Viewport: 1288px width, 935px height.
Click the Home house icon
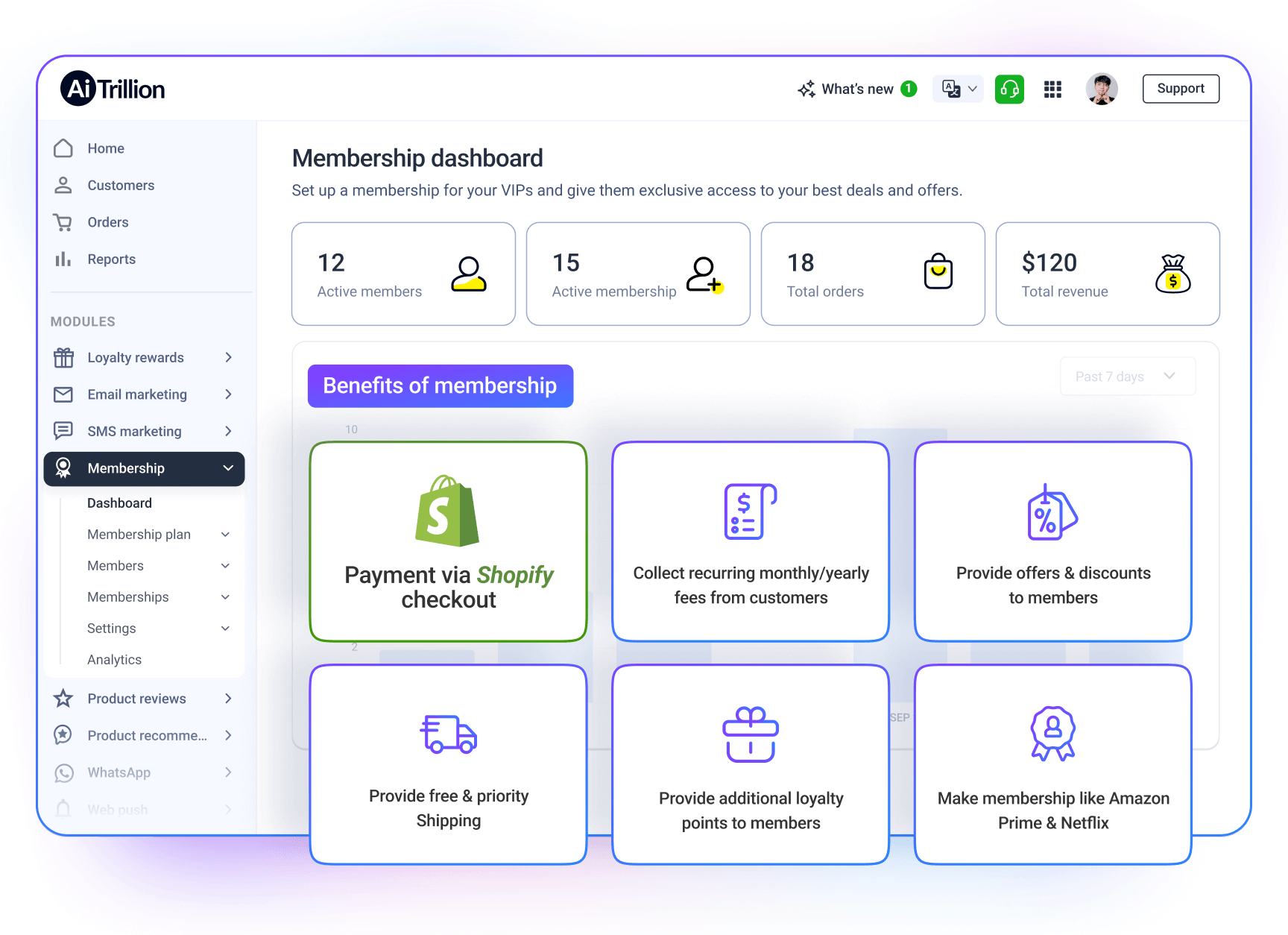[x=63, y=148]
